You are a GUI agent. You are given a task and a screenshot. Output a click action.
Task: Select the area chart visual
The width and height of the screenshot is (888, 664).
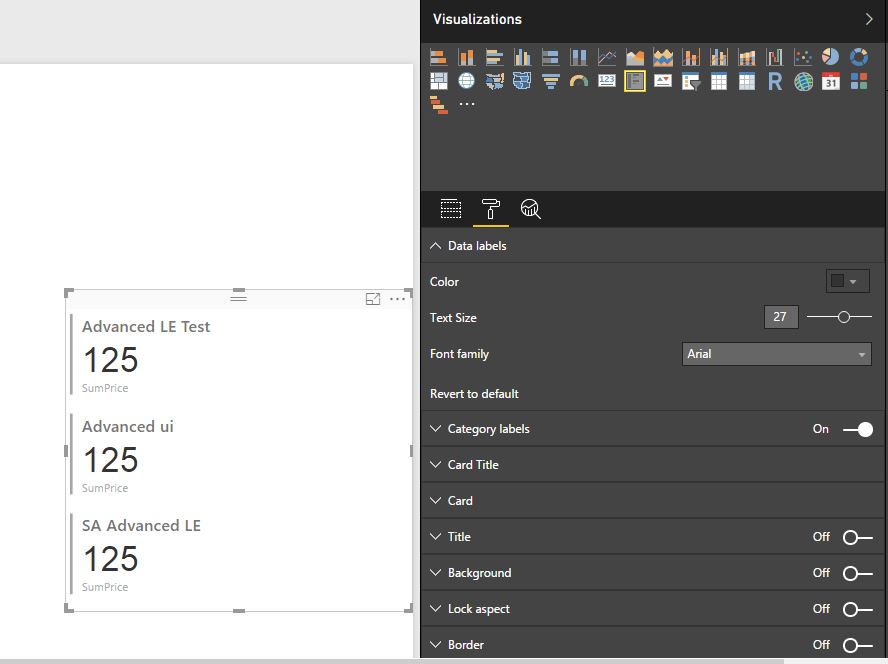(x=635, y=57)
